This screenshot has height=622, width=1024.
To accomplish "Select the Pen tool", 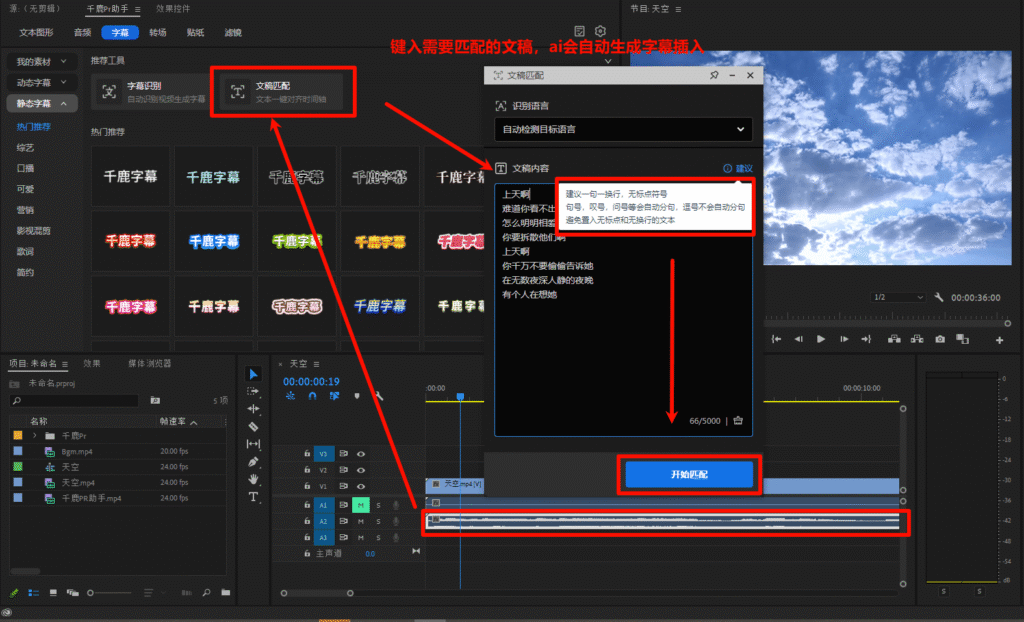I will (253, 461).
